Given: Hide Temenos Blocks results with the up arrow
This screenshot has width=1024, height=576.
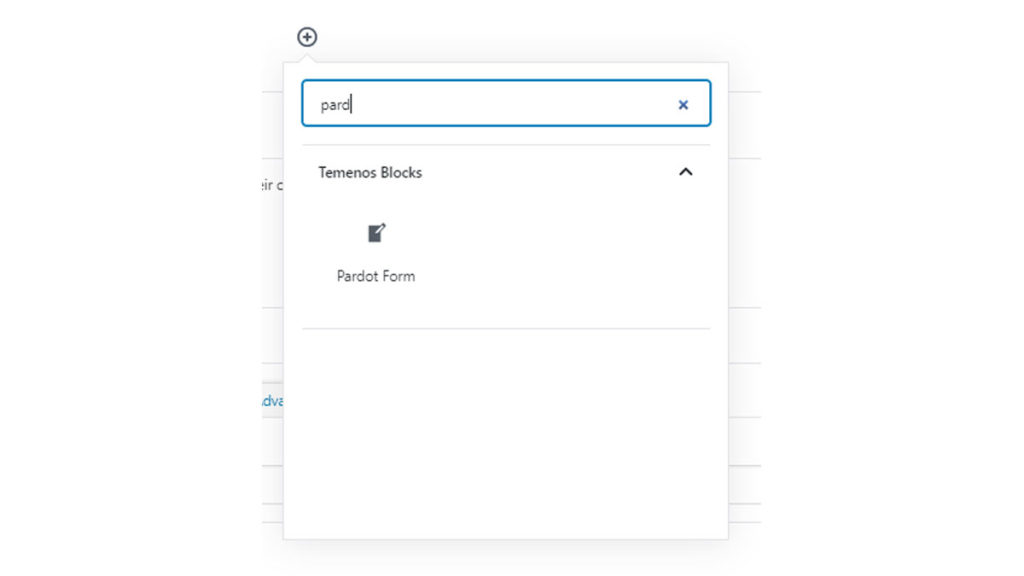Looking at the screenshot, I should (x=685, y=172).
